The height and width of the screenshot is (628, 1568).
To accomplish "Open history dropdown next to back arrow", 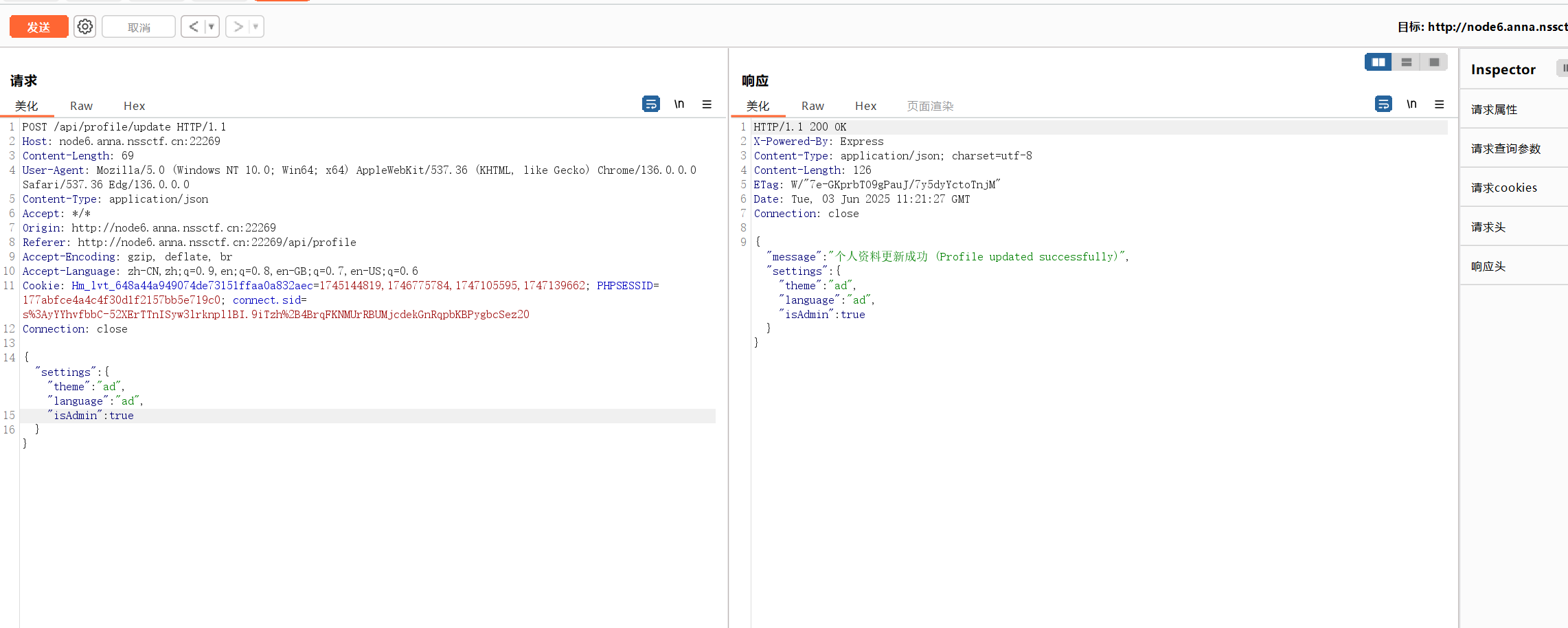I will pyautogui.click(x=212, y=27).
